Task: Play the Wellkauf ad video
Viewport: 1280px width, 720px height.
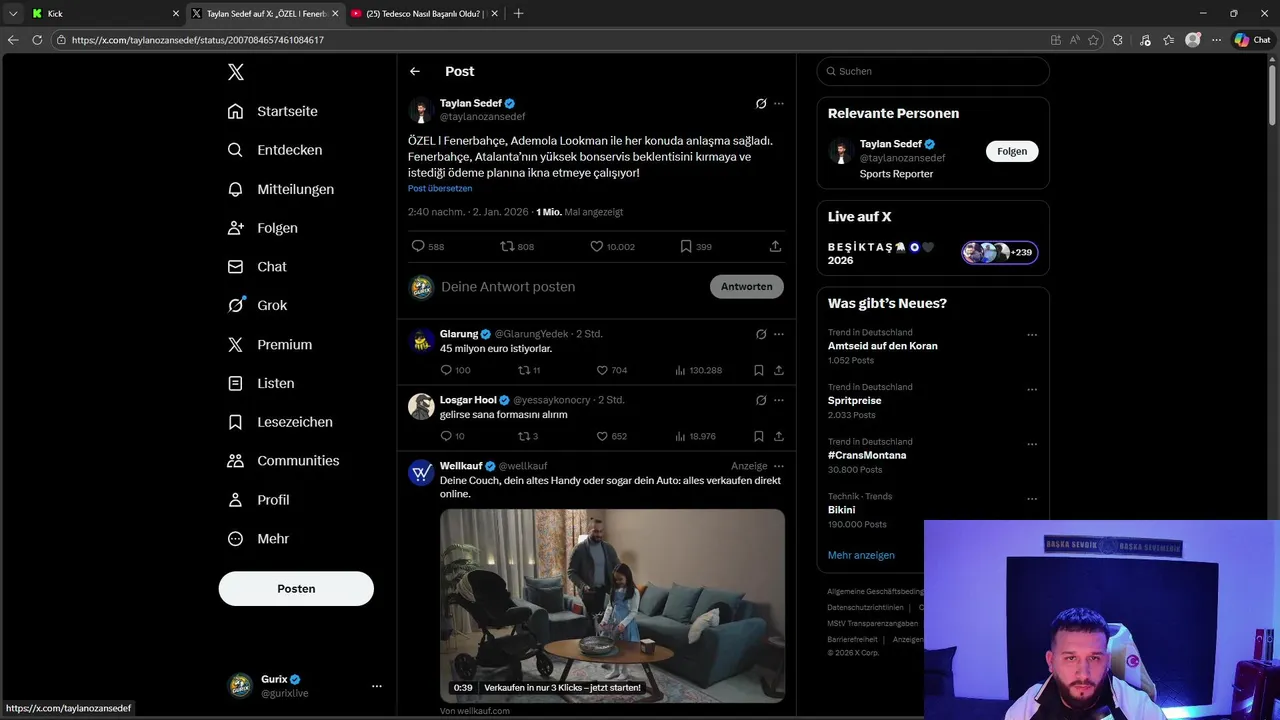Action: [x=612, y=606]
